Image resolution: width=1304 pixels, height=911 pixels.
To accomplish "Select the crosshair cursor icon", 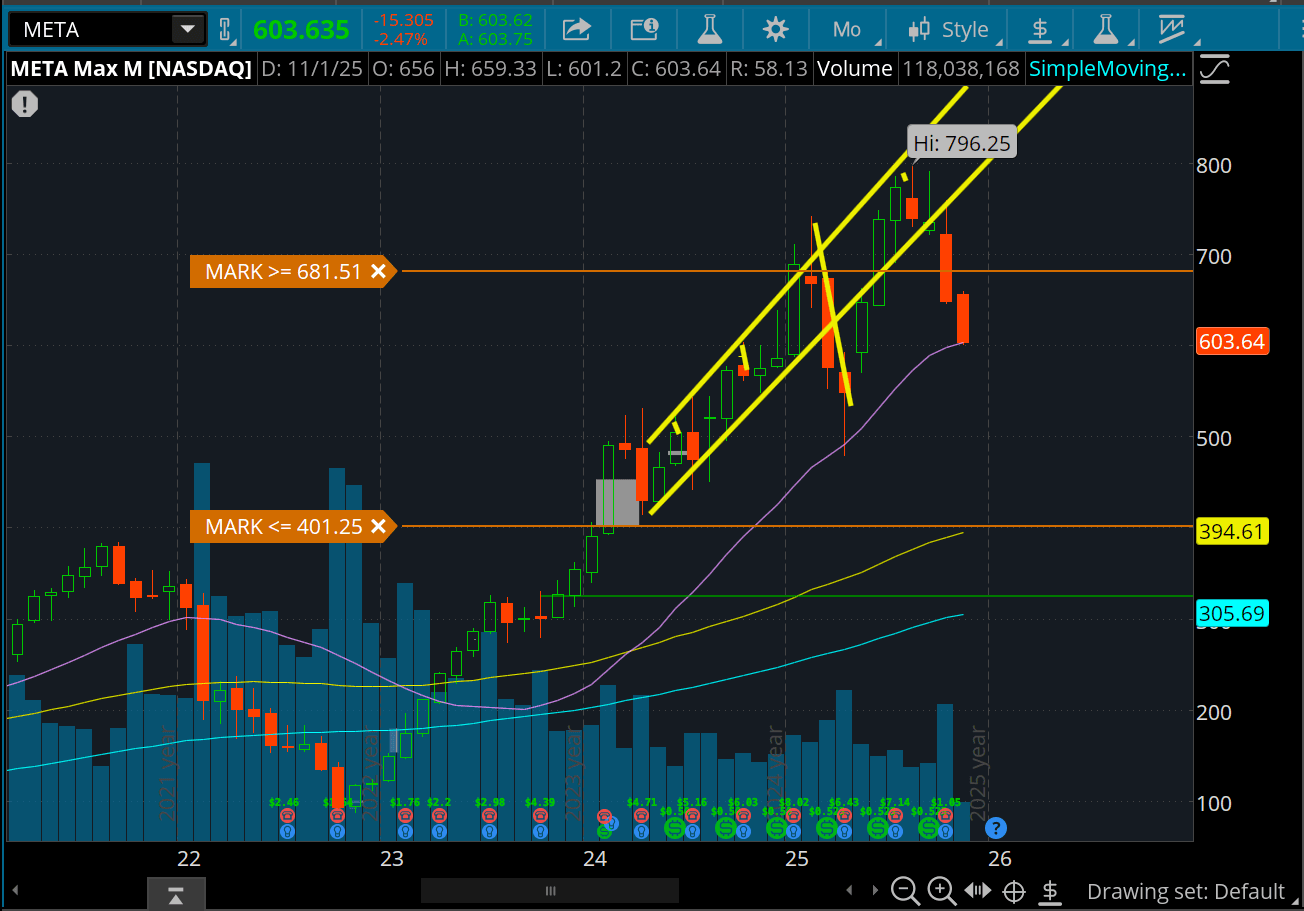I will point(1014,891).
